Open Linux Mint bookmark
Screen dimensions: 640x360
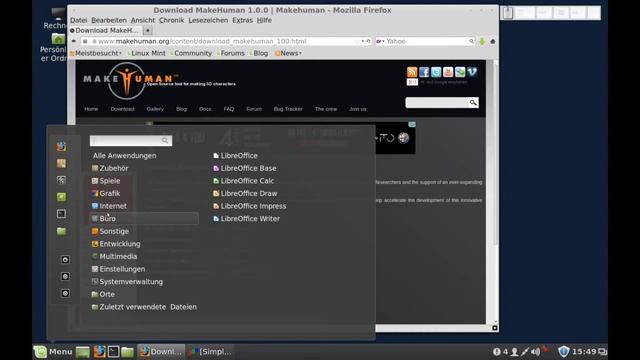point(147,53)
